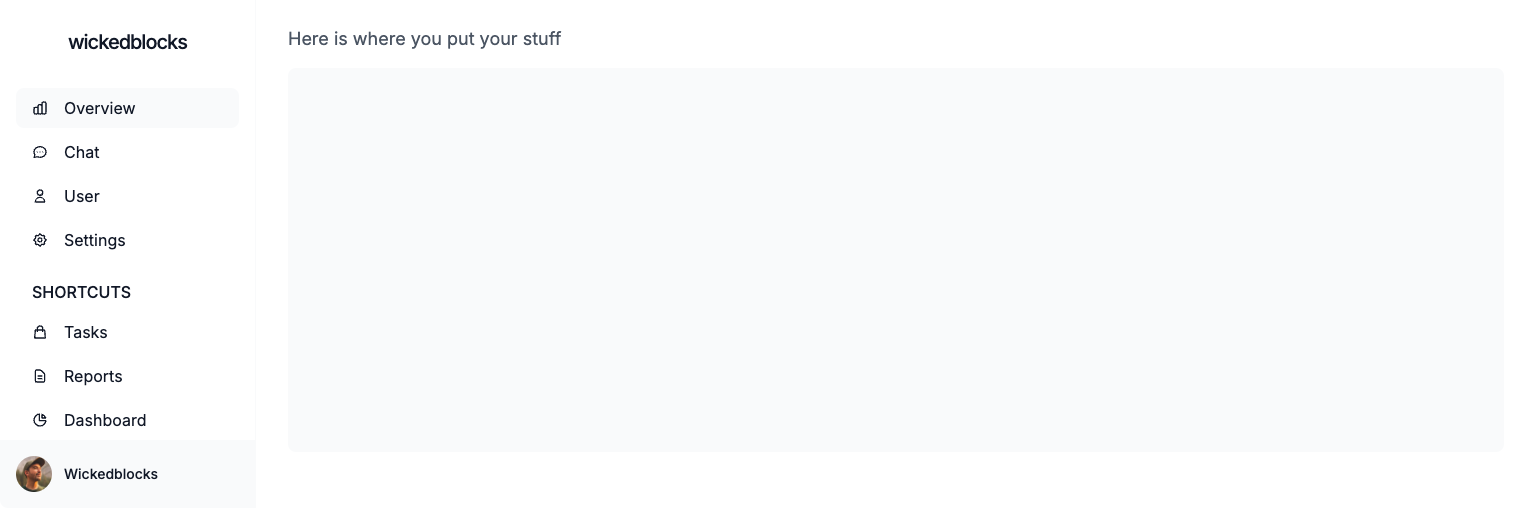The height and width of the screenshot is (508, 1536).
Task: Click the profile avatar photo
Action: pos(34,474)
